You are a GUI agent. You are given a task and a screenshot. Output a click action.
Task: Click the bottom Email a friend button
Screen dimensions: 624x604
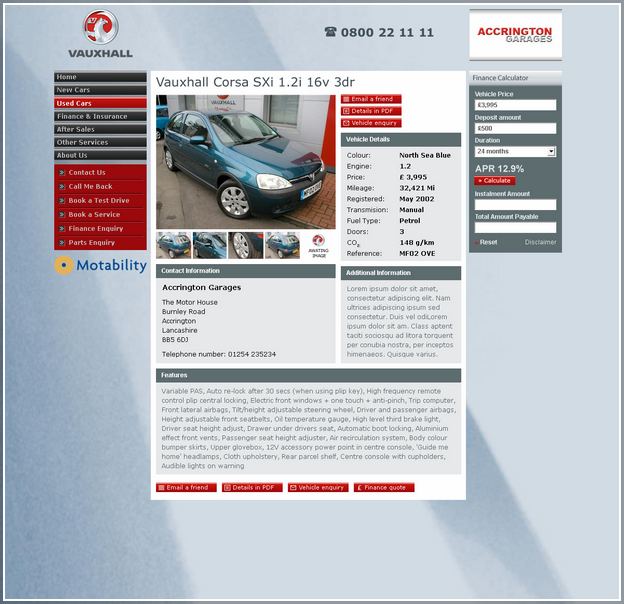(x=186, y=487)
